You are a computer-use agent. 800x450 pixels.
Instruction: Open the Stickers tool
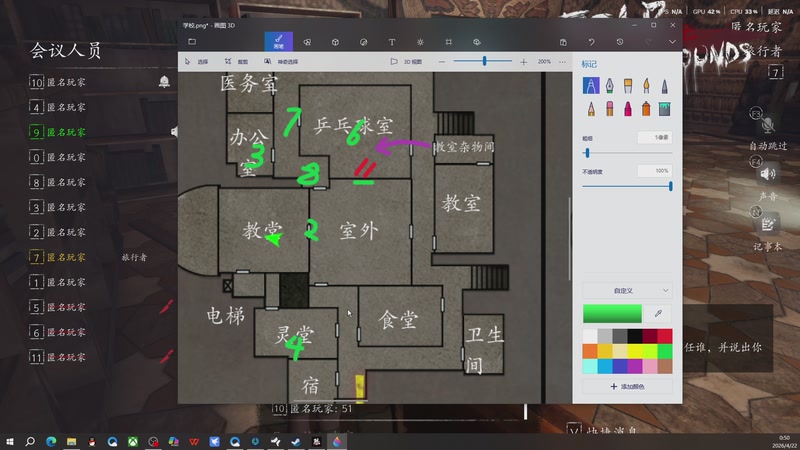[363, 42]
